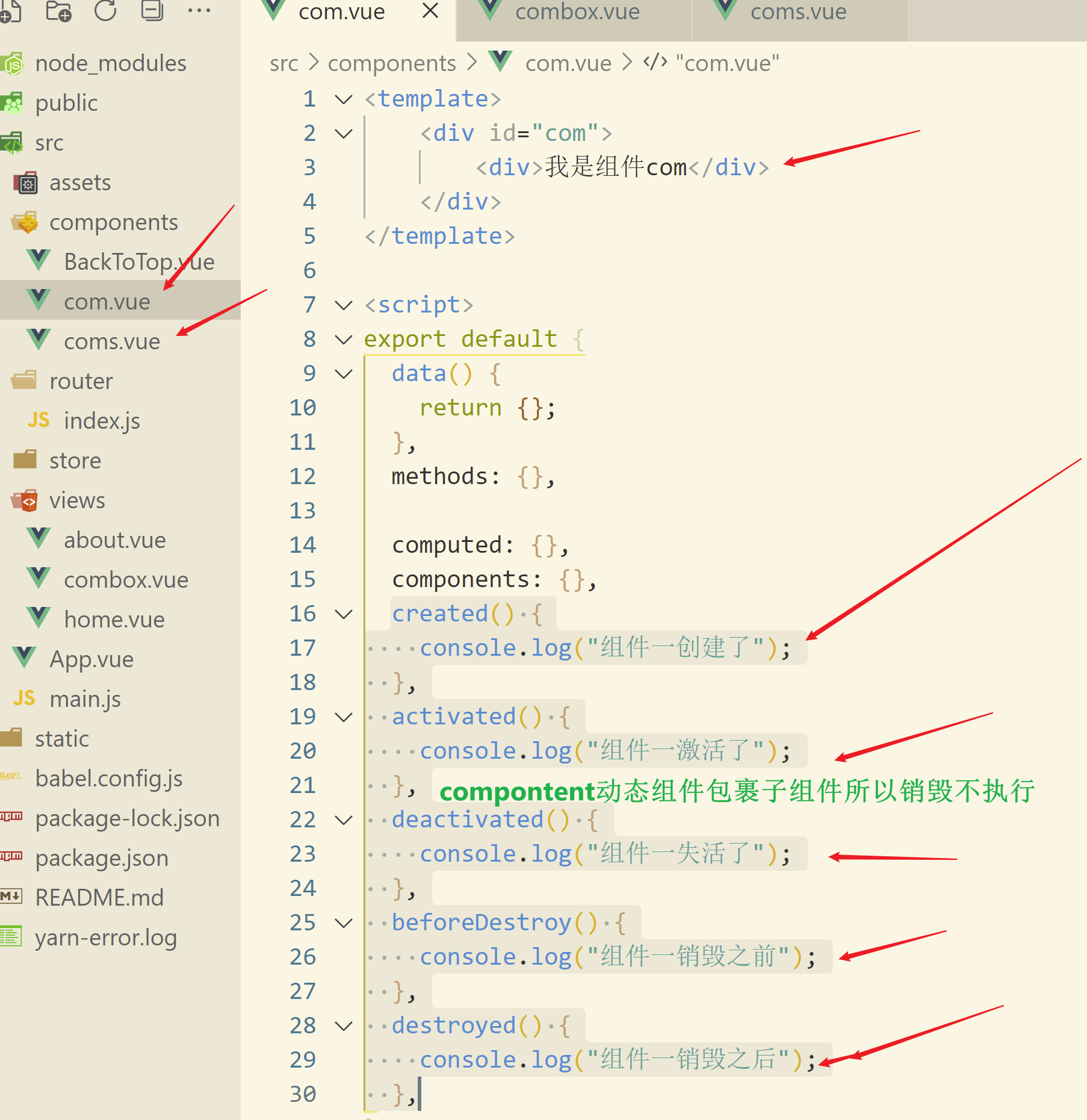Click src in the breadcrumb path
The width and height of the screenshot is (1087, 1120).
point(283,62)
